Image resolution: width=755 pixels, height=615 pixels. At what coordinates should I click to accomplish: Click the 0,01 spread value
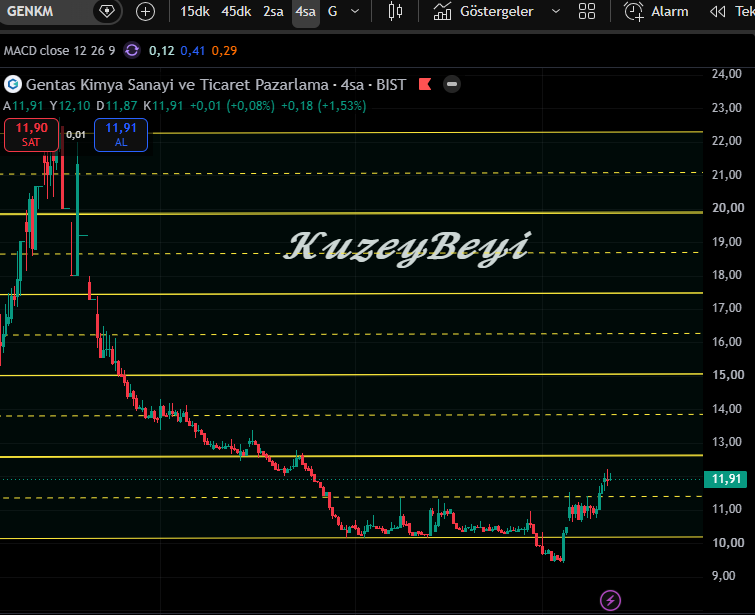(76, 135)
